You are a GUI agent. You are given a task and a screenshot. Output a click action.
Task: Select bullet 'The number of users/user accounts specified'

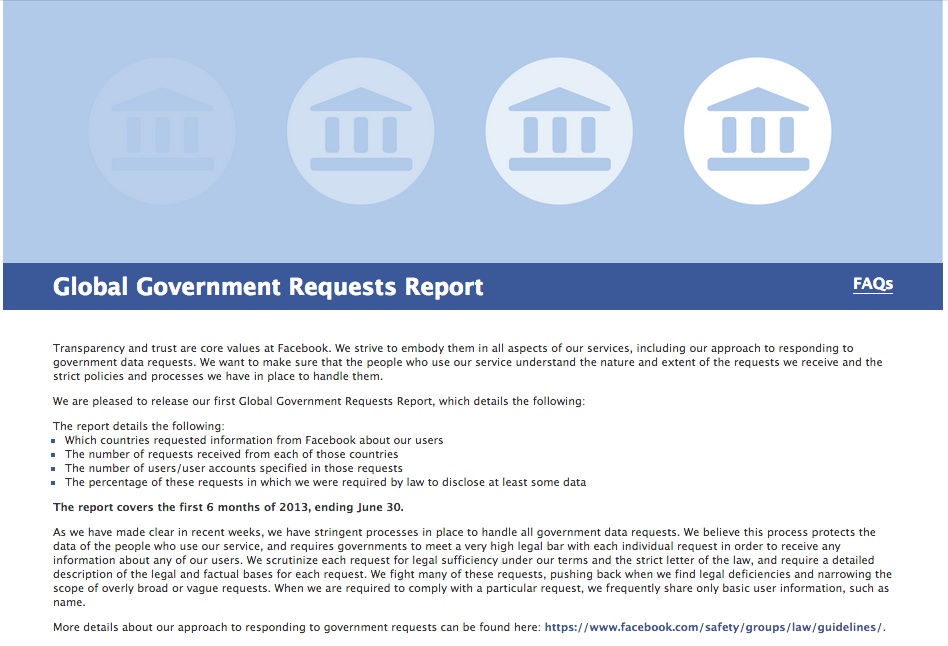233,468
